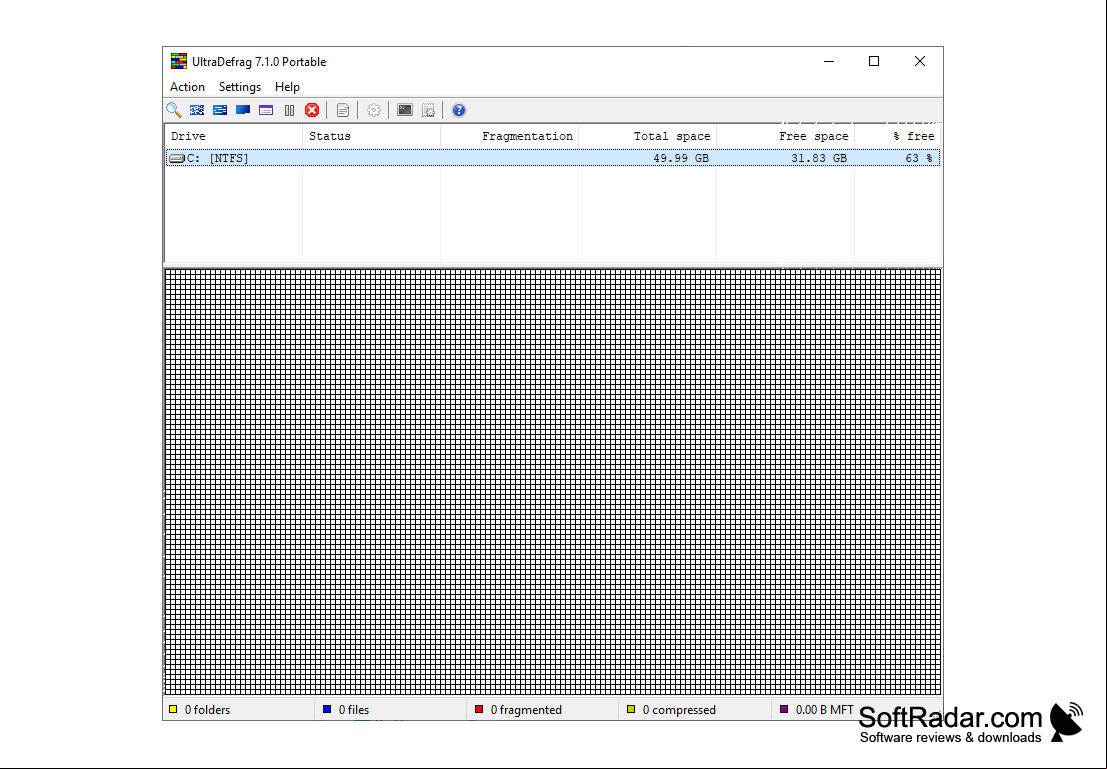Run the Full optimization icon
The width and height of the screenshot is (1107, 769).
click(x=243, y=110)
